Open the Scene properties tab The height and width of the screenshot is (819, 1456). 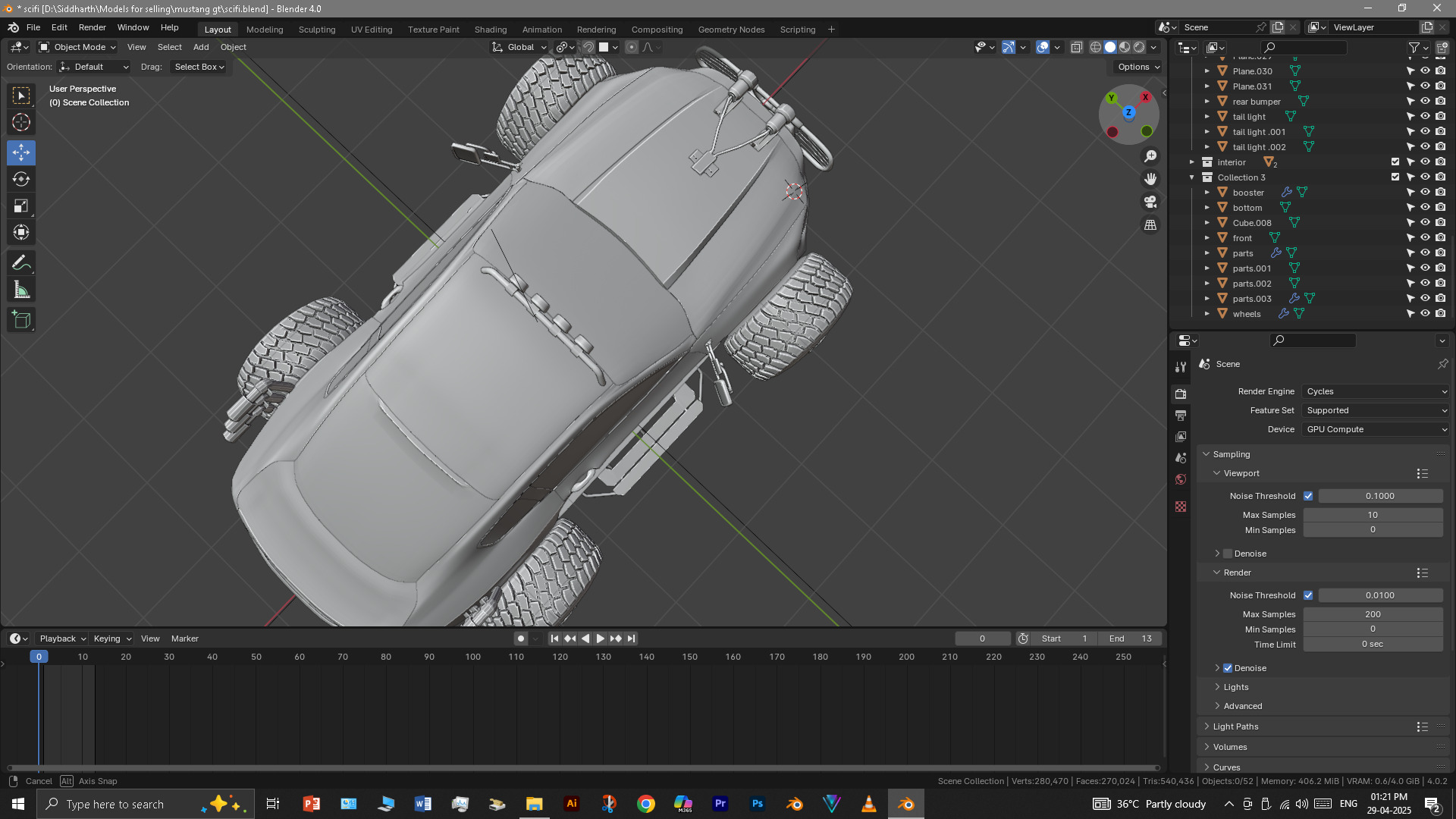point(1181,458)
